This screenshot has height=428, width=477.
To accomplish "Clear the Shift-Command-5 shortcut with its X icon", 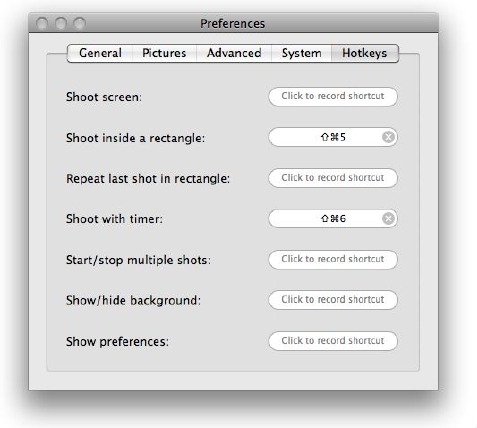I will point(388,137).
